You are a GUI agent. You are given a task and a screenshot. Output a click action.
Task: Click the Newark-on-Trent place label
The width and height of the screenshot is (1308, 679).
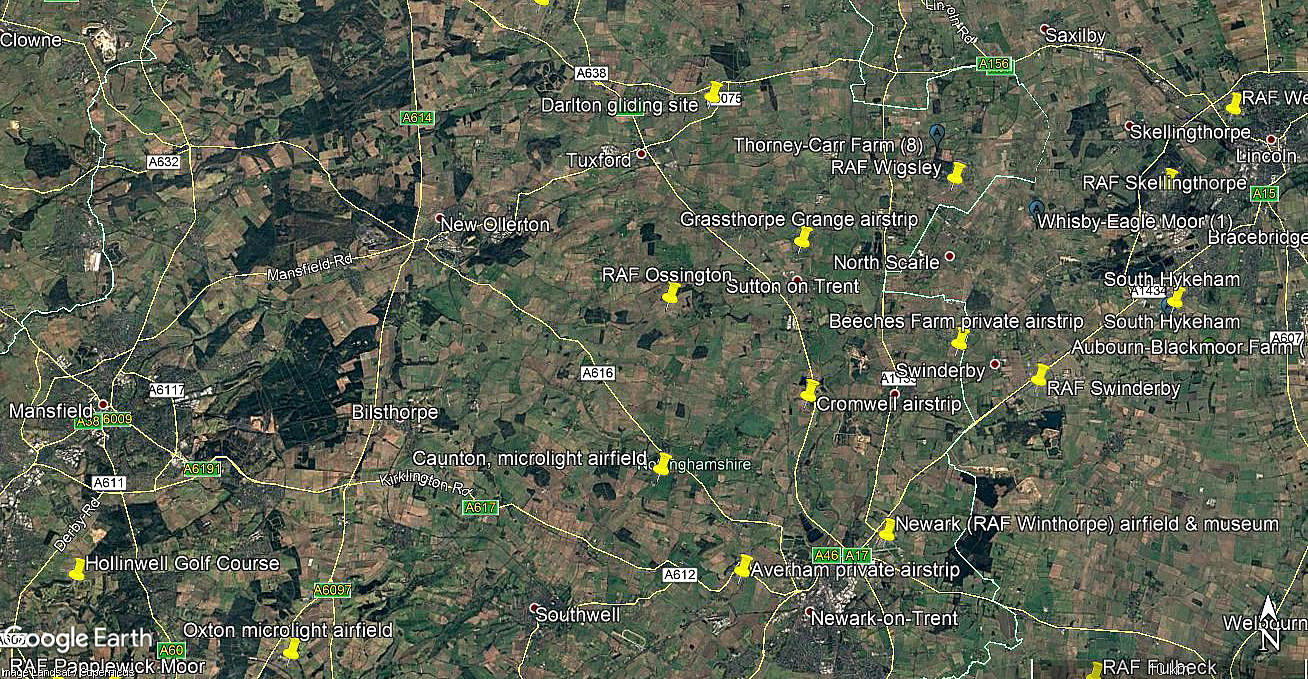point(884,619)
